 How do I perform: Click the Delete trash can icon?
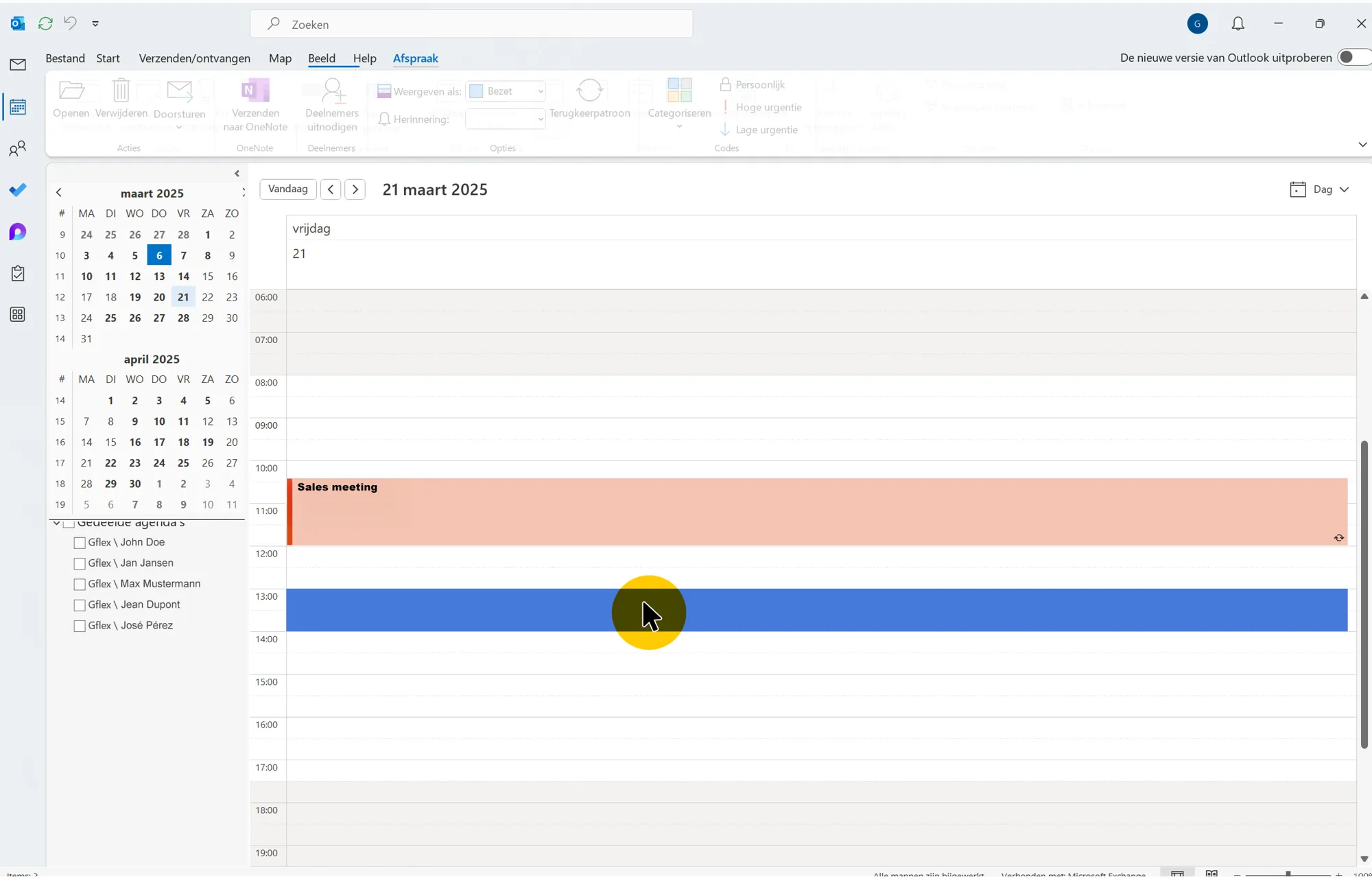pyautogui.click(x=121, y=91)
